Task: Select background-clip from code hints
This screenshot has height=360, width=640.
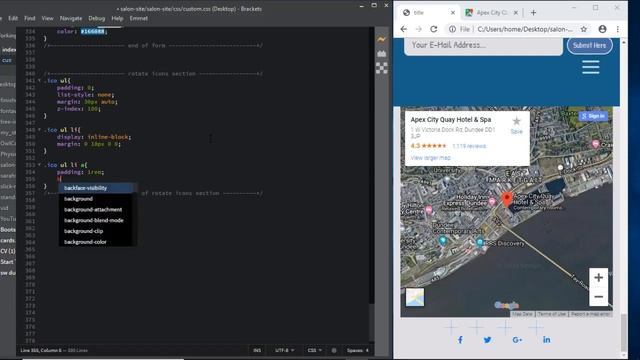Action: [96, 231]
